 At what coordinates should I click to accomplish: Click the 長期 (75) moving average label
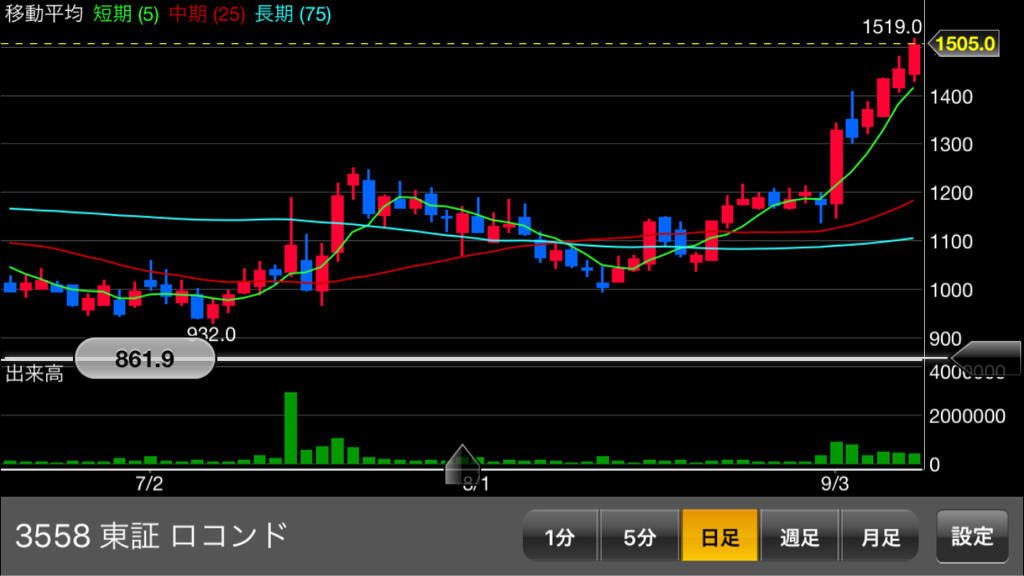(293, 14)
